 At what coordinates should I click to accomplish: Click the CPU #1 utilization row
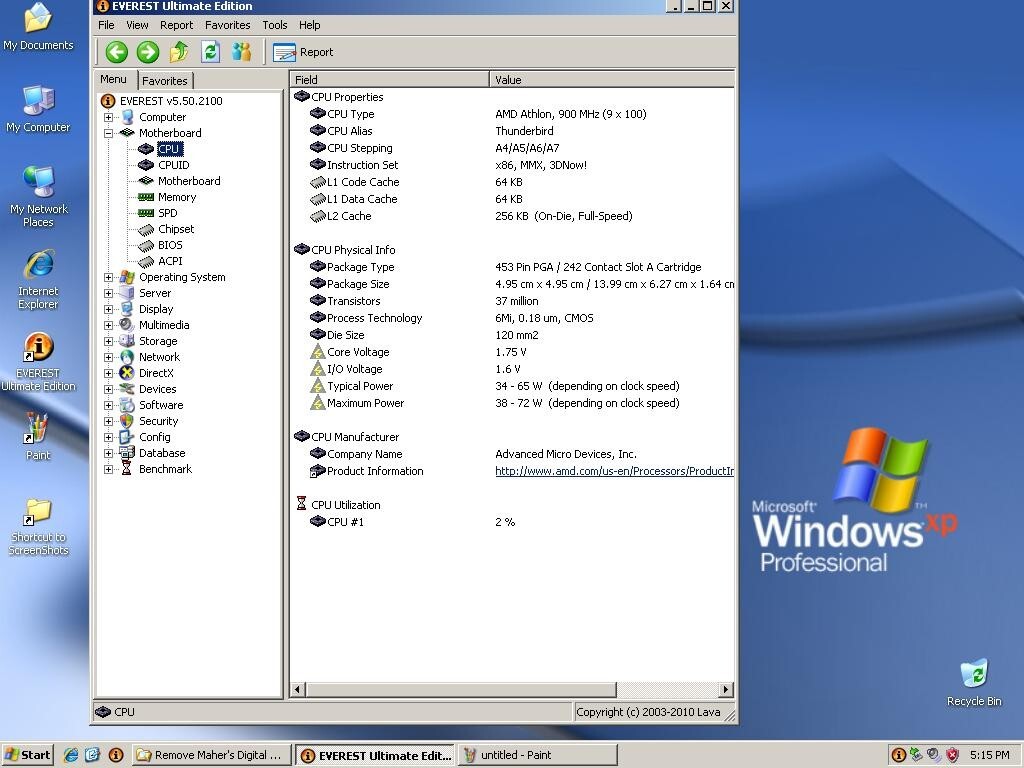(512, 522)
